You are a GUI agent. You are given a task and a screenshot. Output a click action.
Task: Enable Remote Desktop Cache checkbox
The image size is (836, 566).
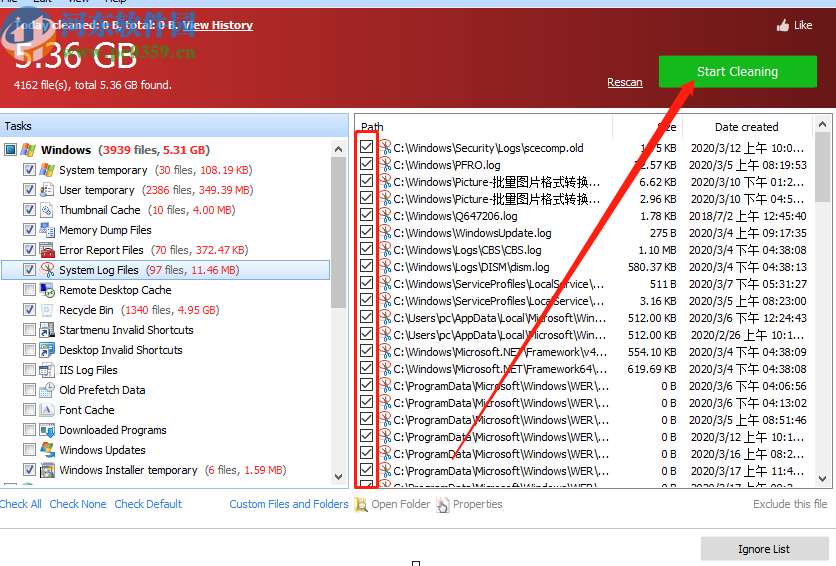click(29, 290)
